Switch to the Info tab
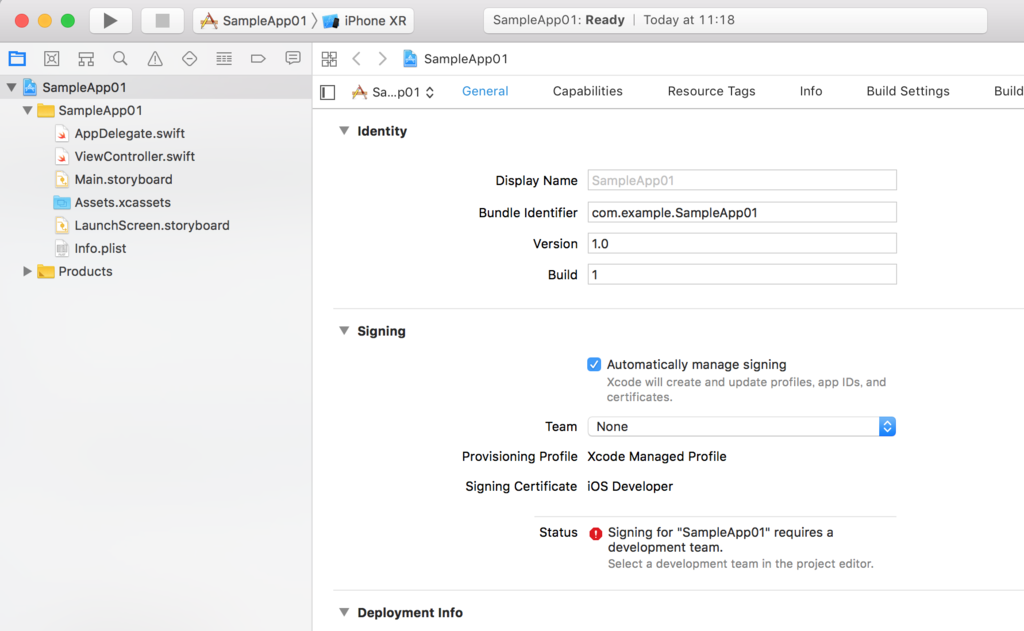This screenshot has height=631, width=1024. 810,91
